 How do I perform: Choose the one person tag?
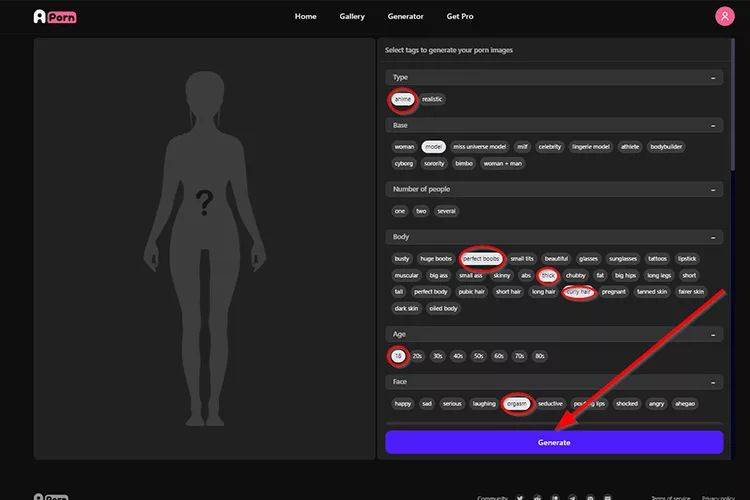pos(400,211)
